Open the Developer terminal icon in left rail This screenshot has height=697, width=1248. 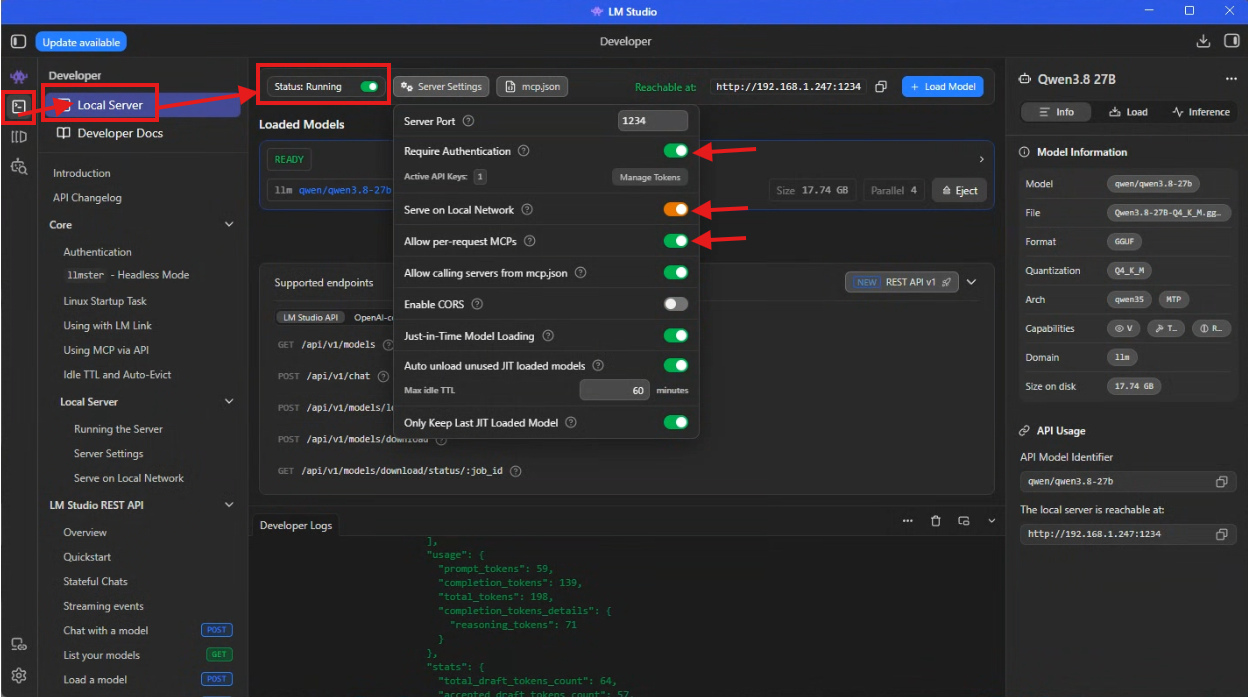pos(18,106)
